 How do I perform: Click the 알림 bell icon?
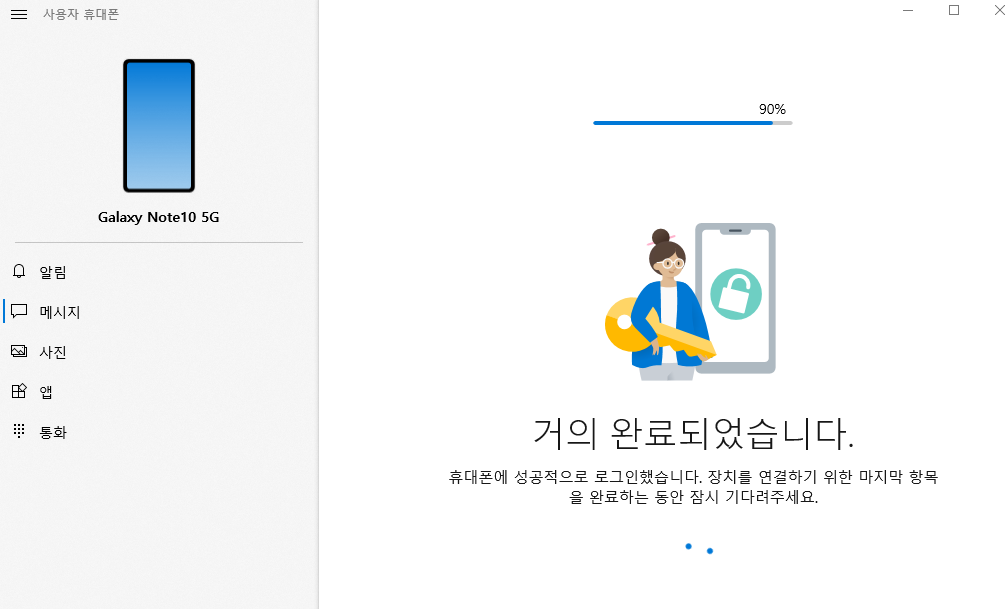click(19, 271)
